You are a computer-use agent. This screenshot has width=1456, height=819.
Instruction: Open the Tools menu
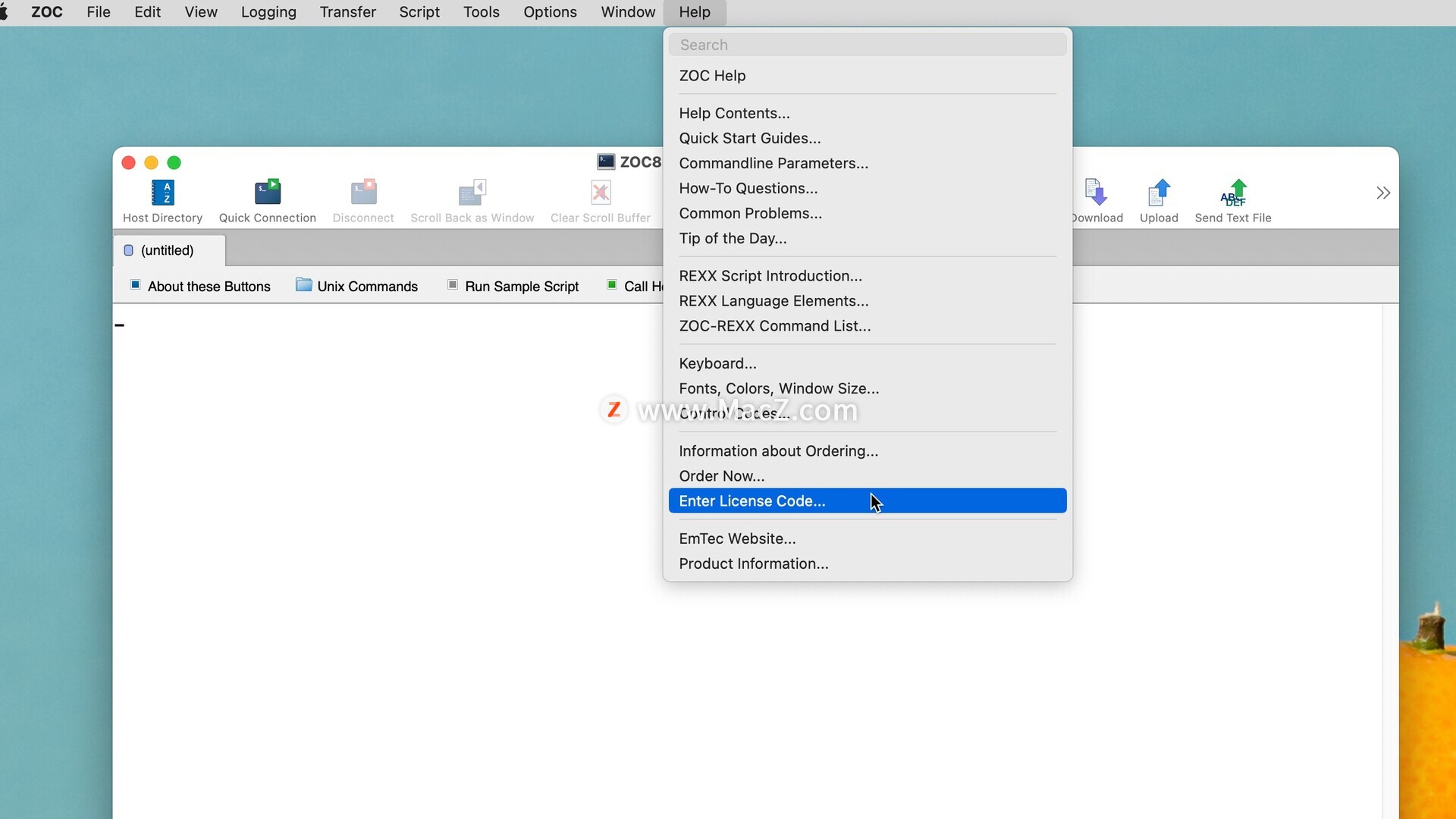(482, 12)
